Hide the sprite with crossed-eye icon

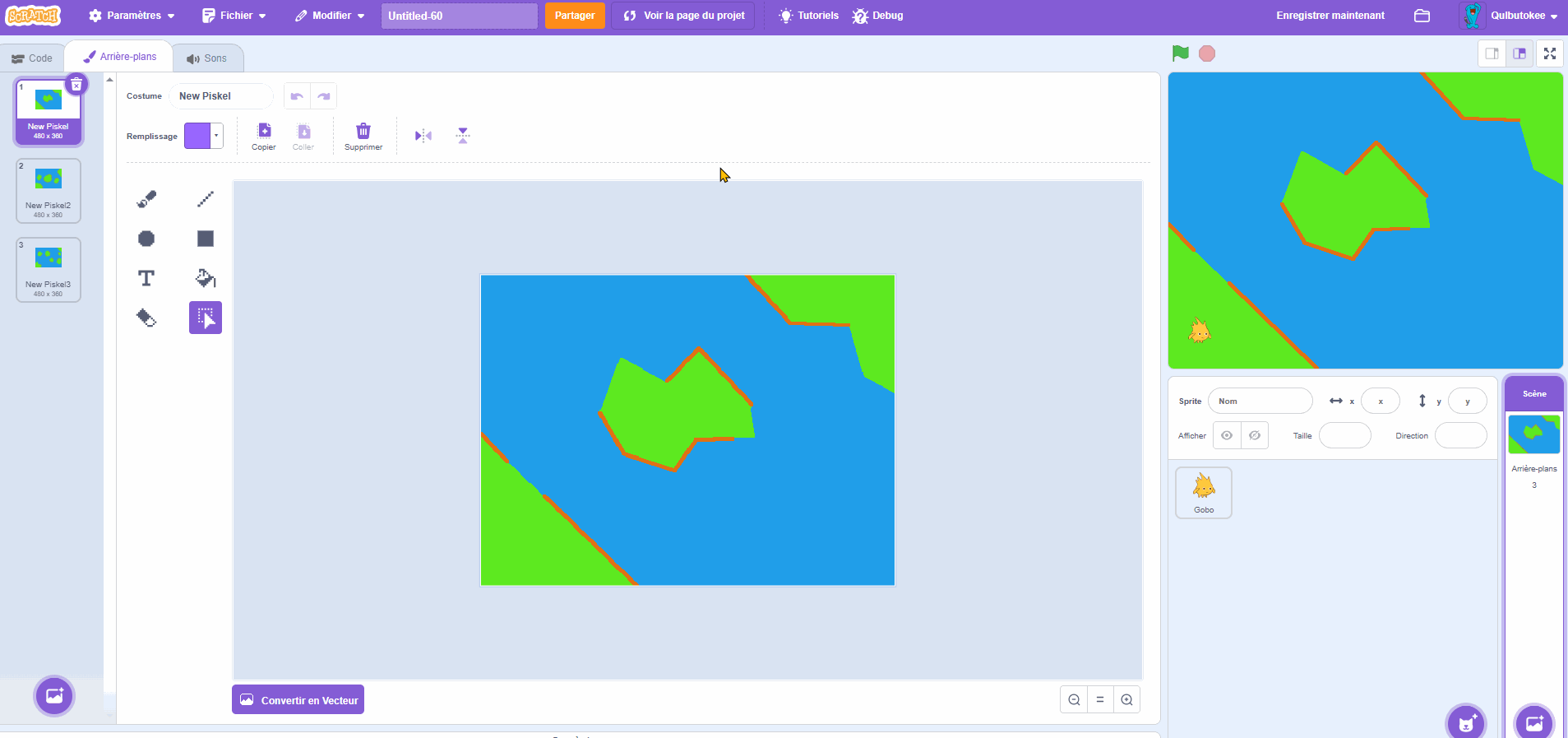[1254, 435]
